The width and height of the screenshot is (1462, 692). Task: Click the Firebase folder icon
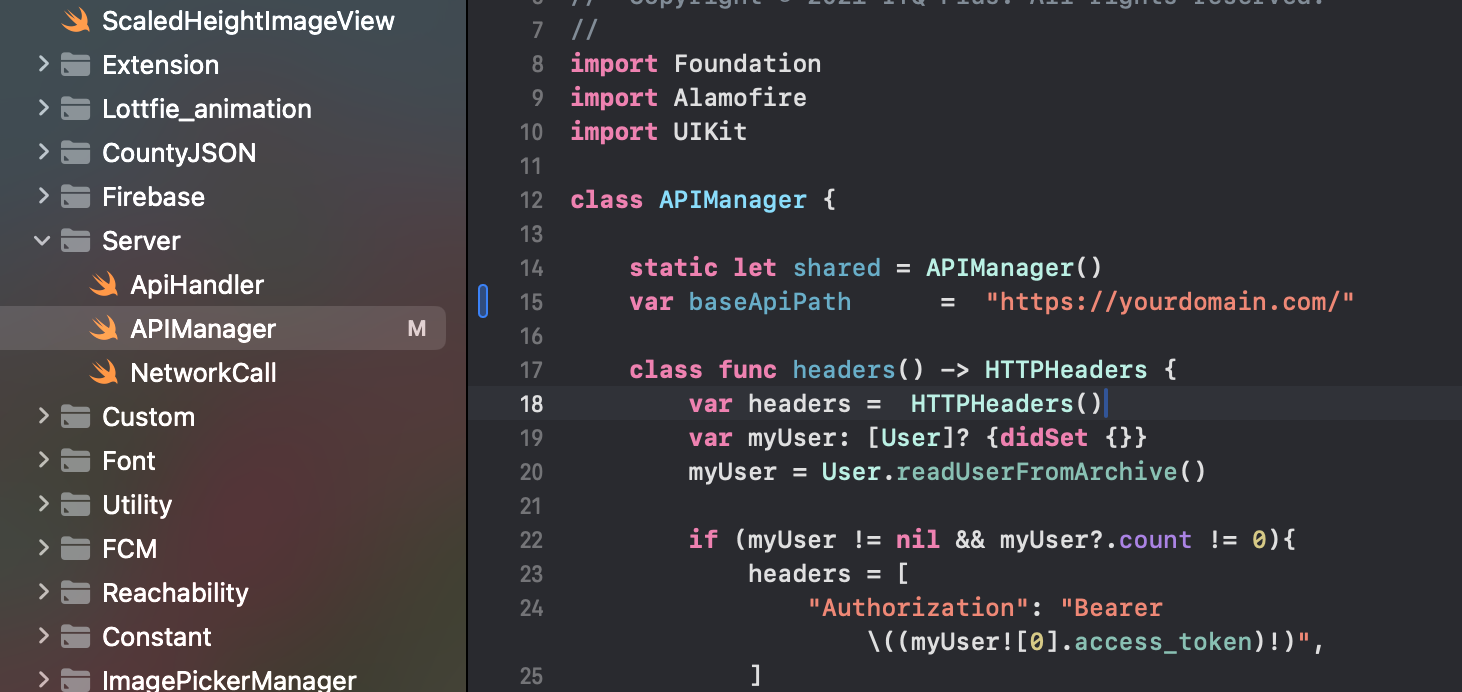click(x=75, y=197)
